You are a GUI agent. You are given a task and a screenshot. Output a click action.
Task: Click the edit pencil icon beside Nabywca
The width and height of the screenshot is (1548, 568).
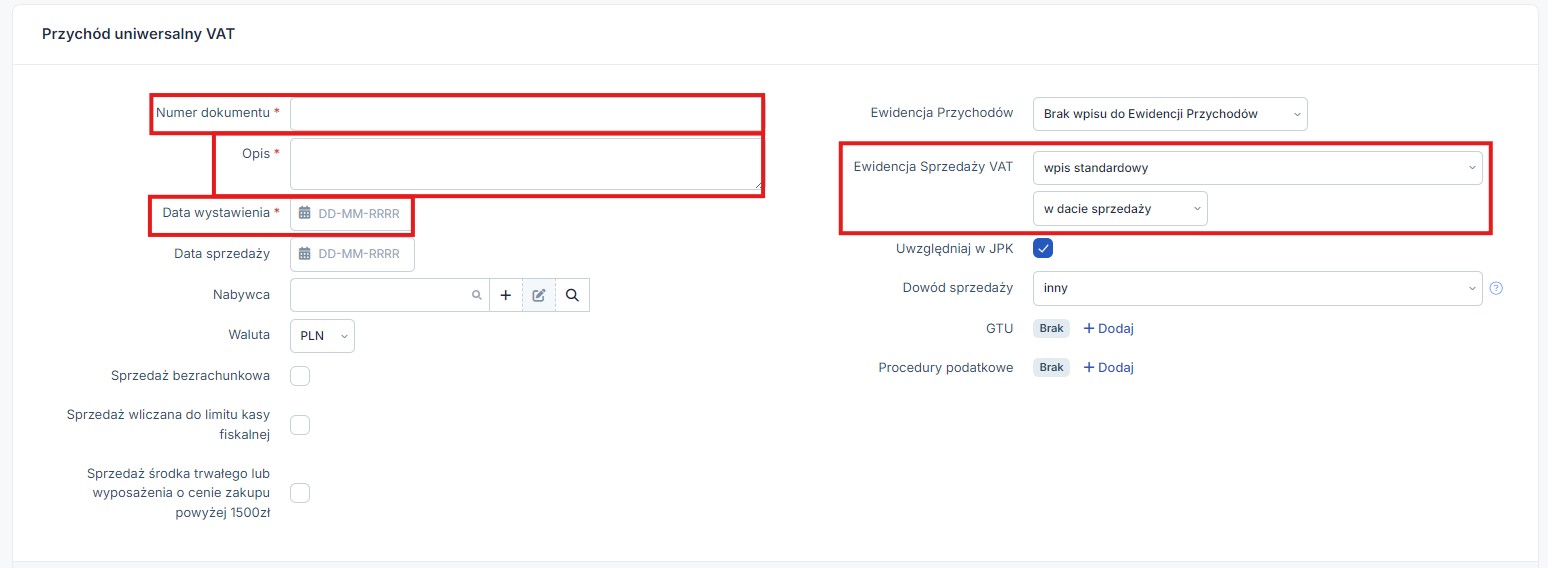pos(539,295)
